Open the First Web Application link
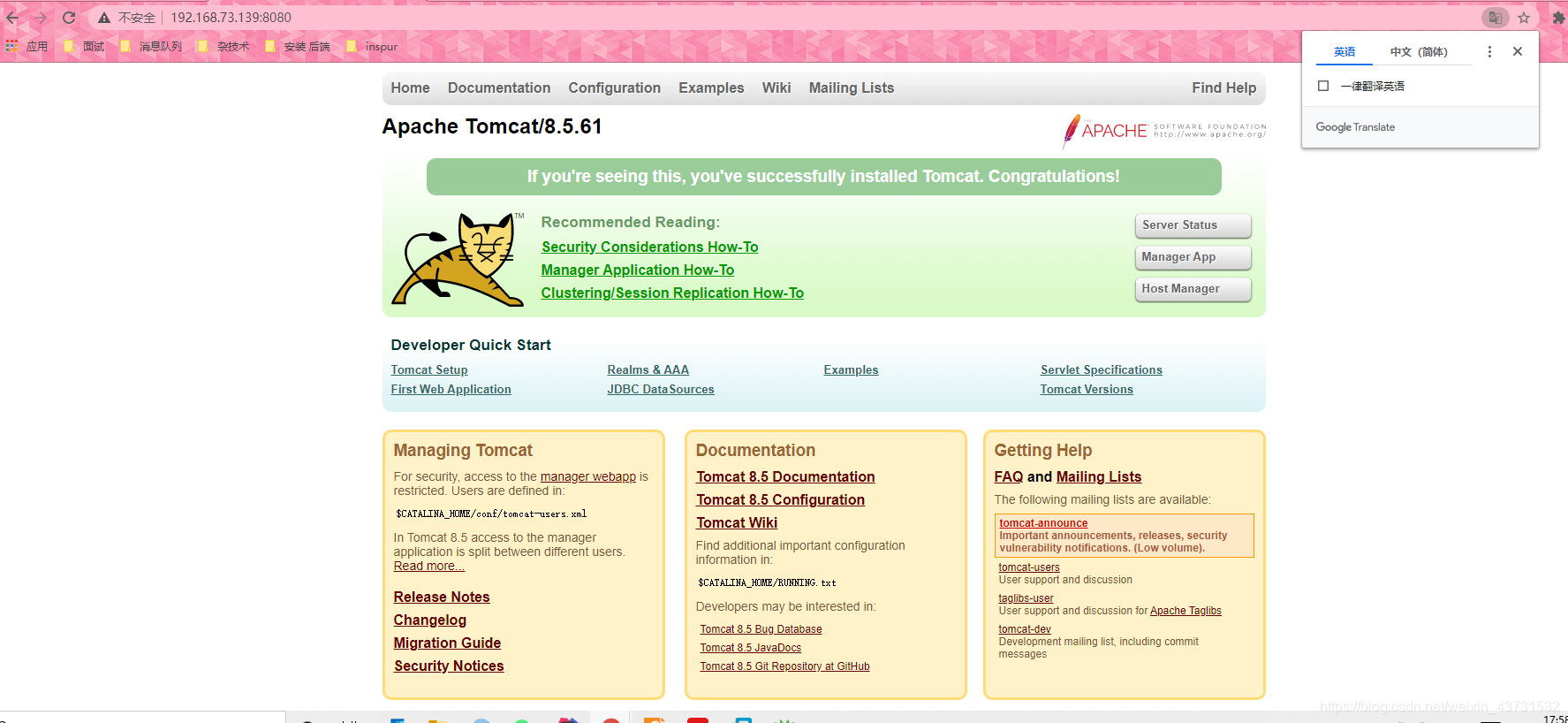The image size is (1568, 723). pos(451,390)
